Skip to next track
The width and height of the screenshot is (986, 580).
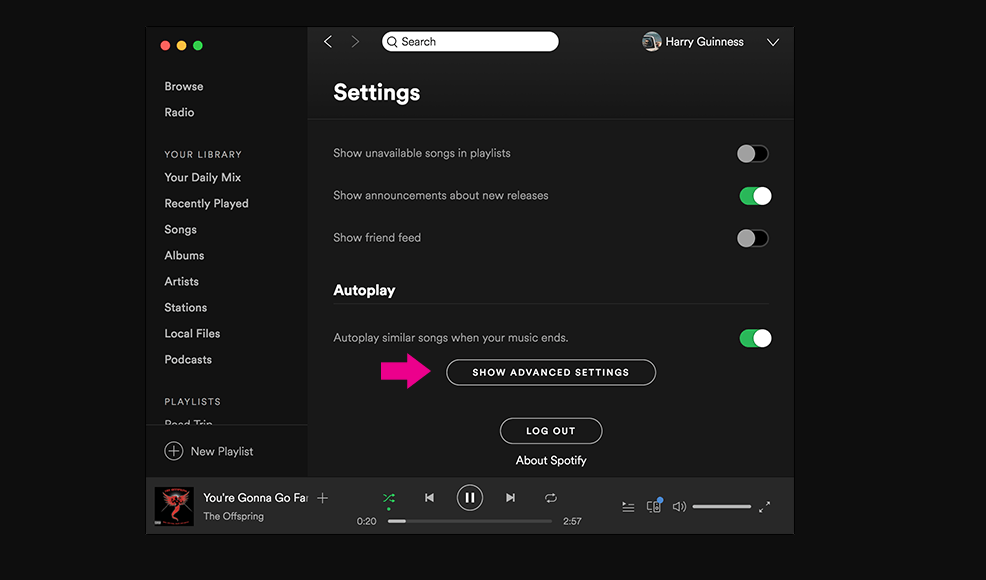[x=511, y=498]
